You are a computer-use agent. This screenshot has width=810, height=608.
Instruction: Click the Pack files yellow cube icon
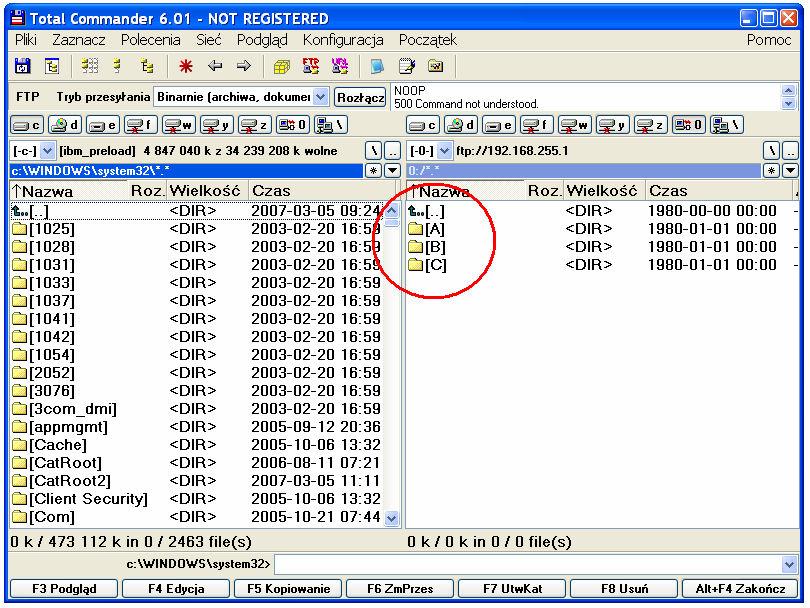coord(282,66)
